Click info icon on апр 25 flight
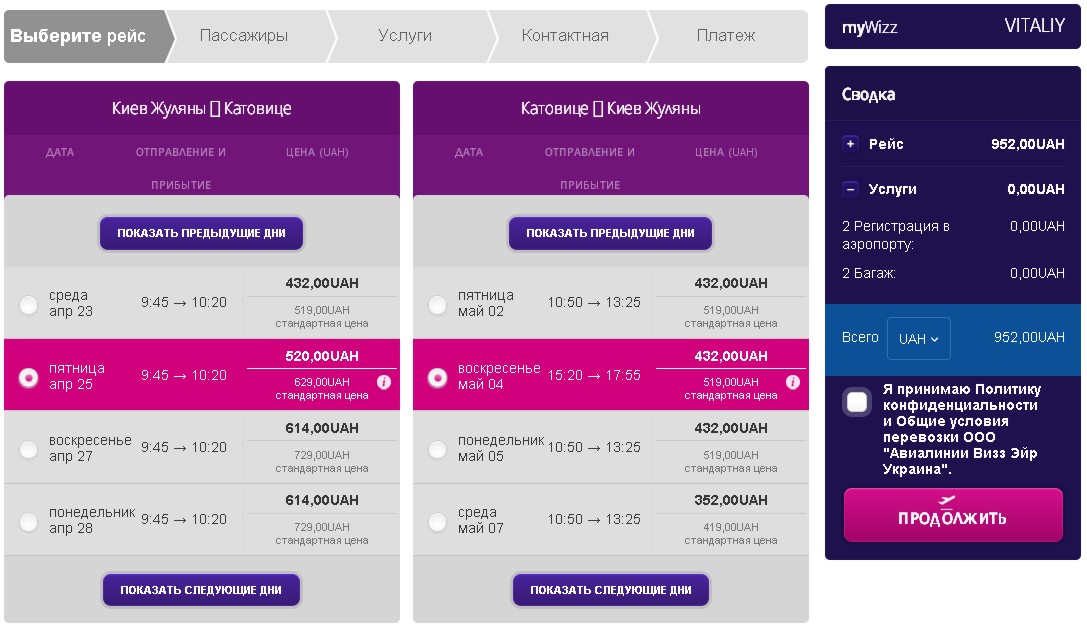The height and width of the screenshot is (637, 1087). tap(383, 382)
